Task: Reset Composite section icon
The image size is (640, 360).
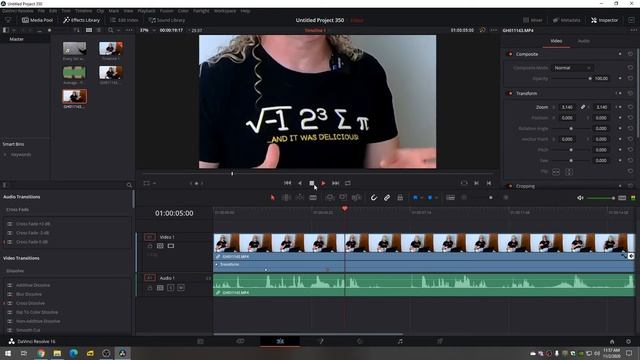Action: (630, 54)
